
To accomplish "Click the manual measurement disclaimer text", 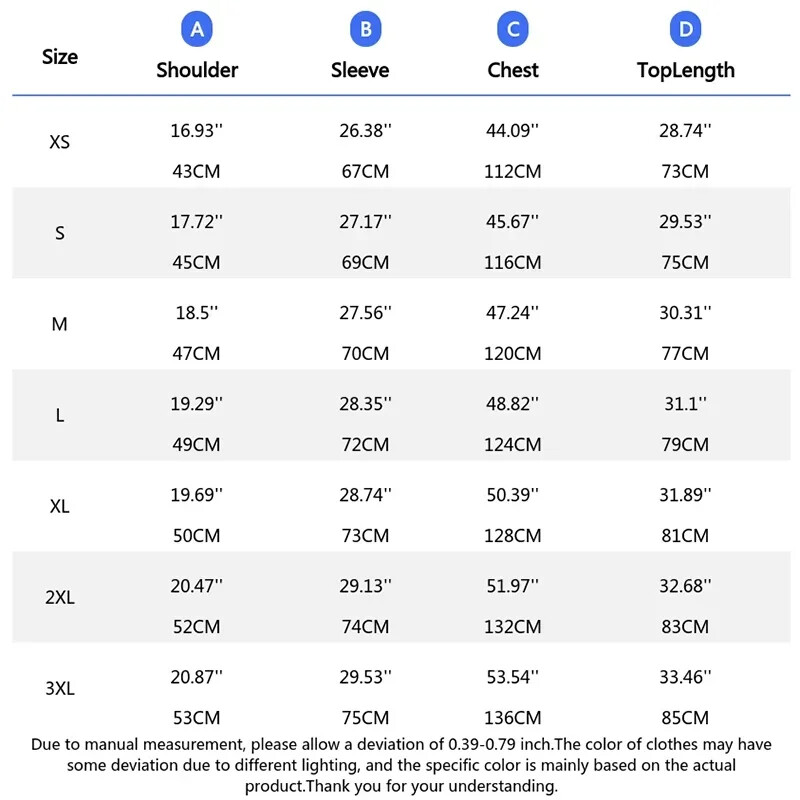I will 401,765.
